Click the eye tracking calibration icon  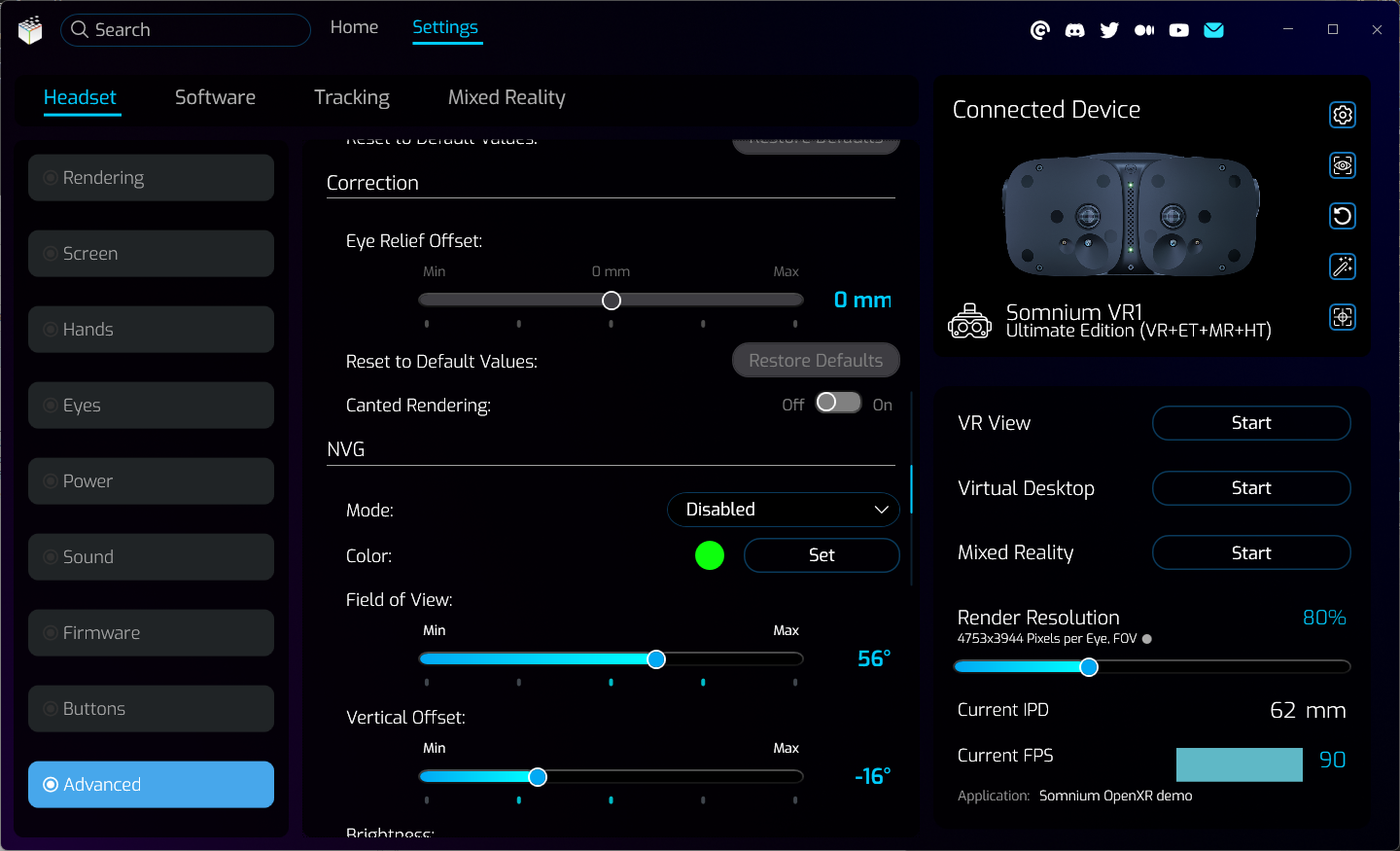pos(1343,165)
